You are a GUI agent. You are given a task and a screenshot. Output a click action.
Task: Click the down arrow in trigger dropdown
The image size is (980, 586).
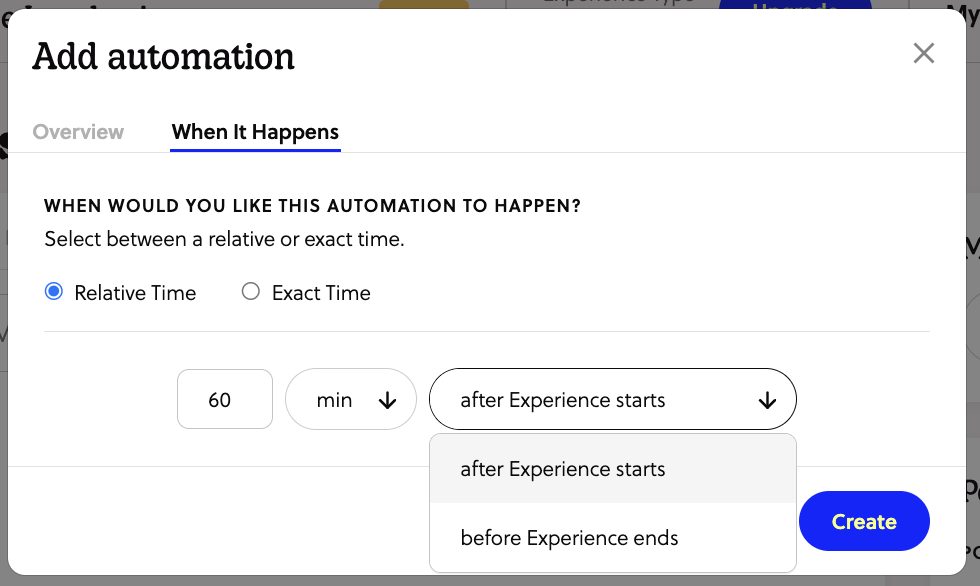point(767,401)
